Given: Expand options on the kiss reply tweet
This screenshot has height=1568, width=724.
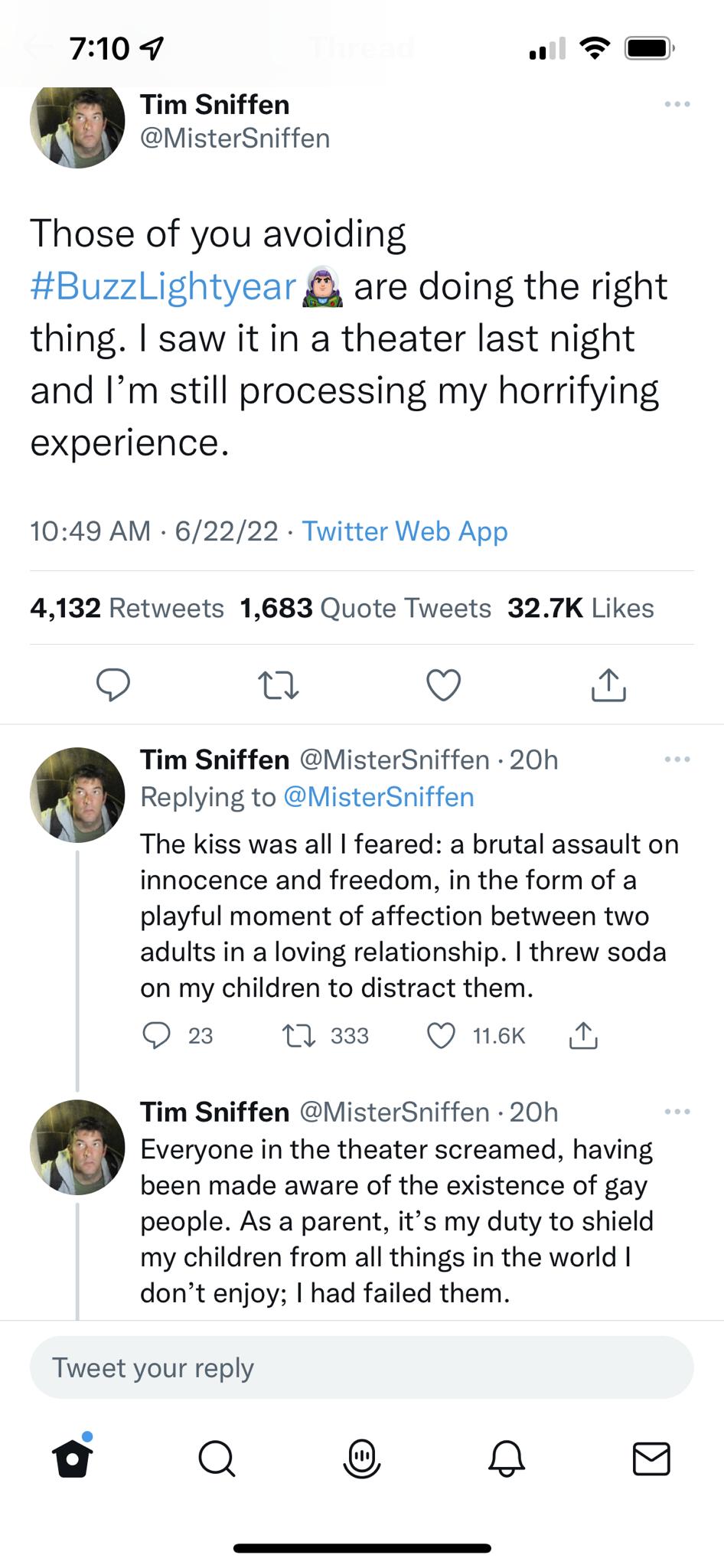Looking at the screenshot, I should point(677,758).
